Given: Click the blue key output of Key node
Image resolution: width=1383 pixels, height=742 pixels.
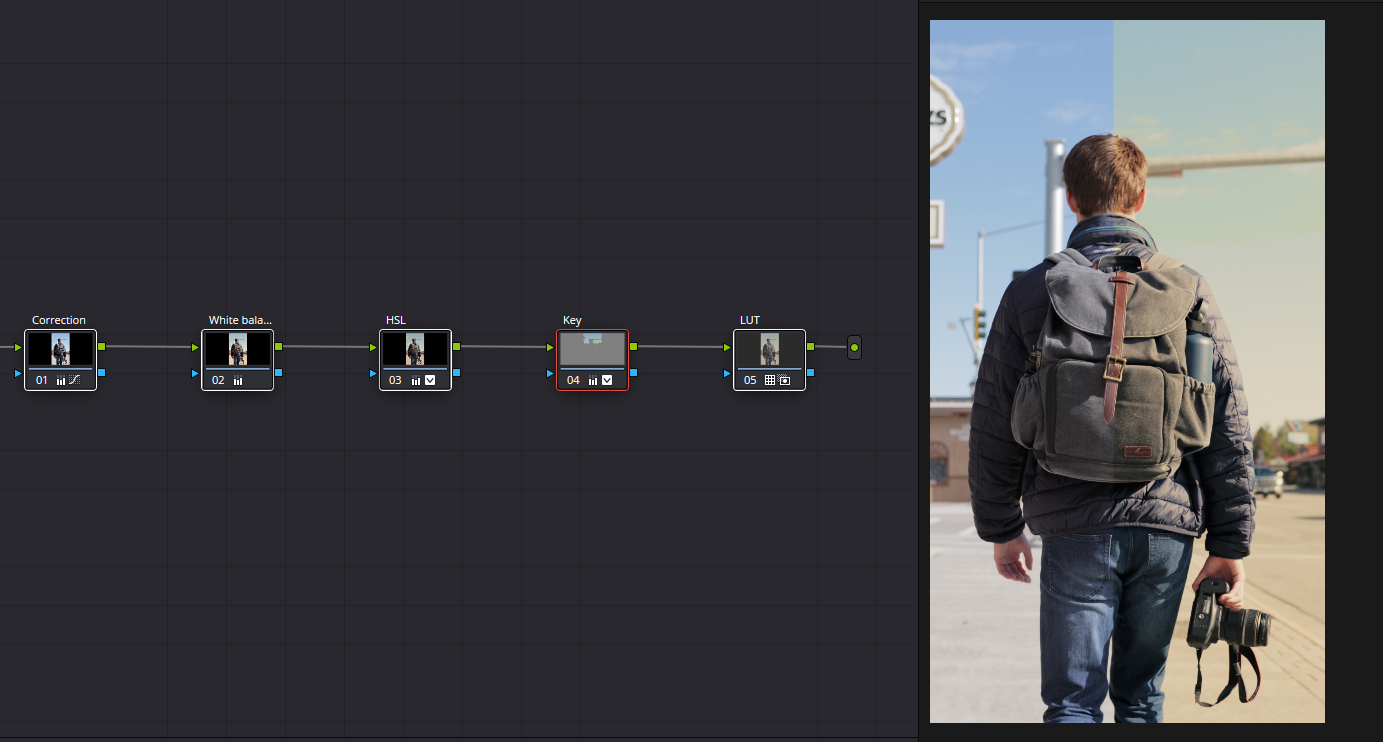Looking at the screenshot, I should [x=634, y=372].
